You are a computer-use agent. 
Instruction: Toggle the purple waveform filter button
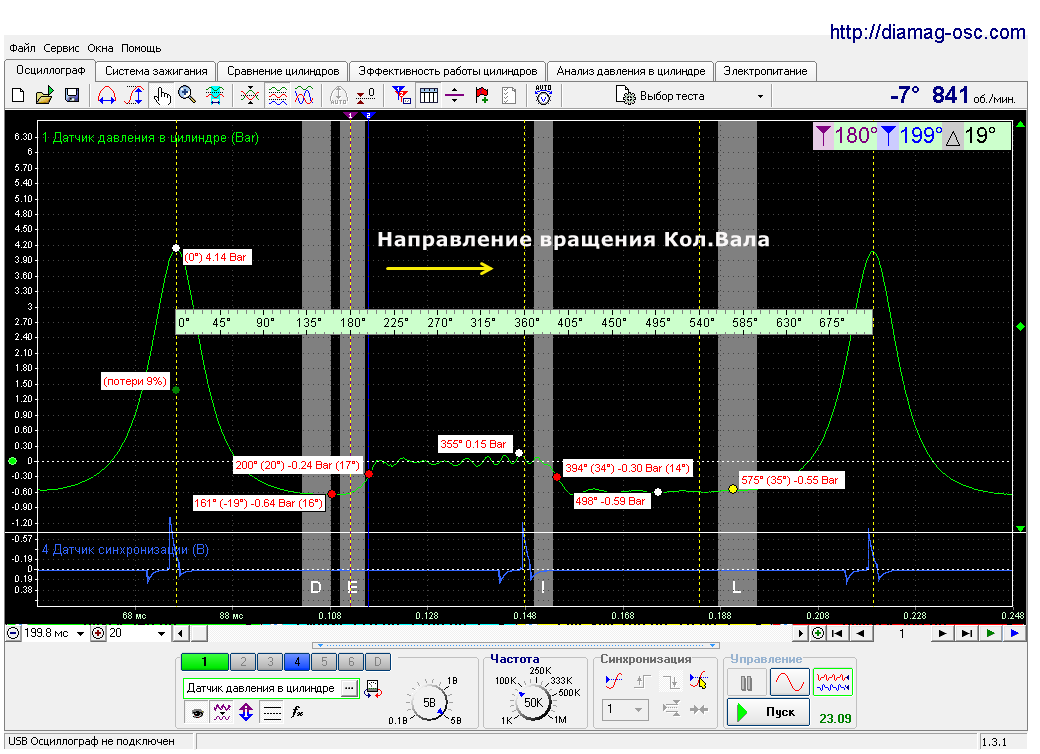pos(222,713)
